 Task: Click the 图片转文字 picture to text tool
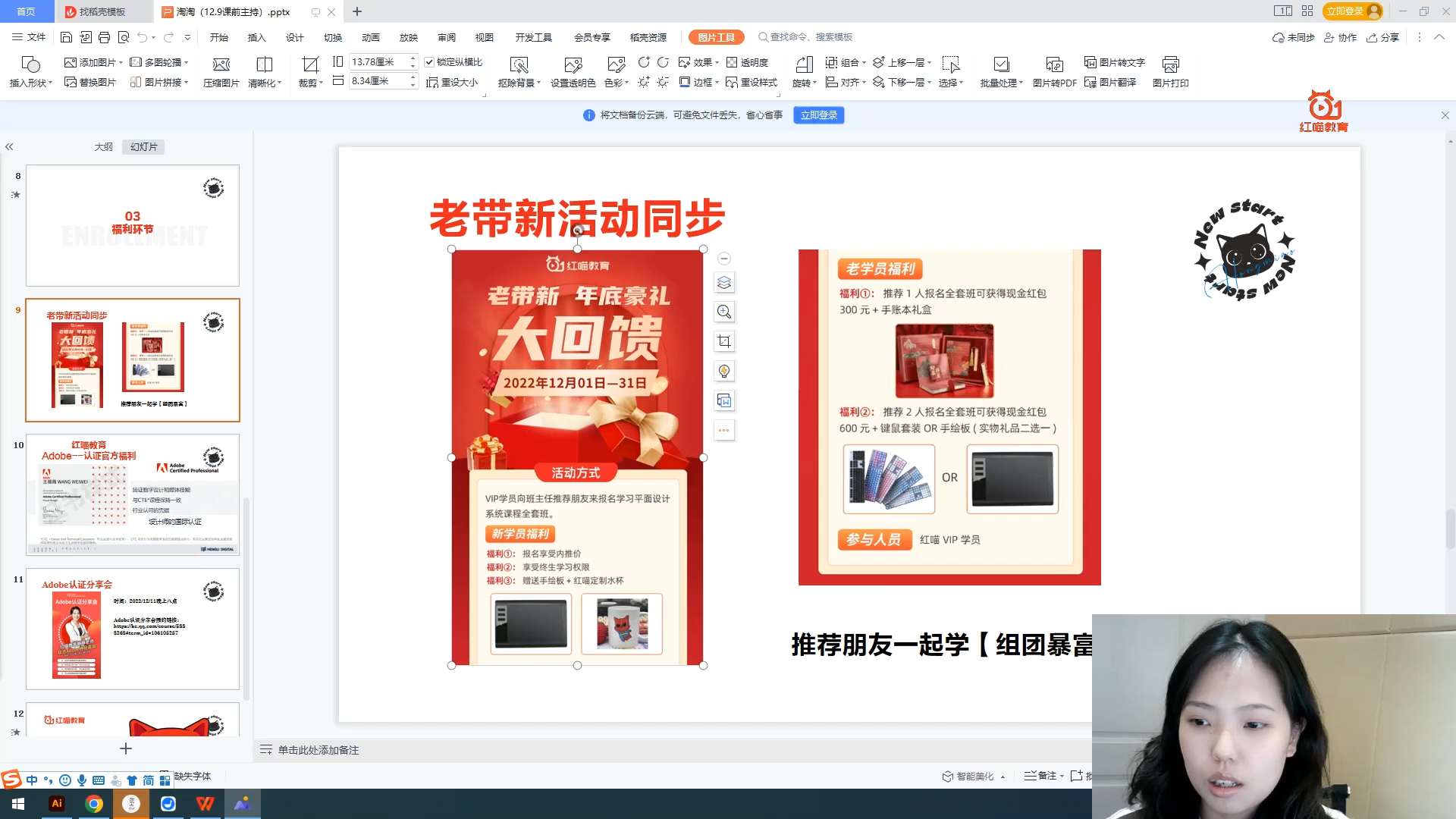click(1115, 62)
